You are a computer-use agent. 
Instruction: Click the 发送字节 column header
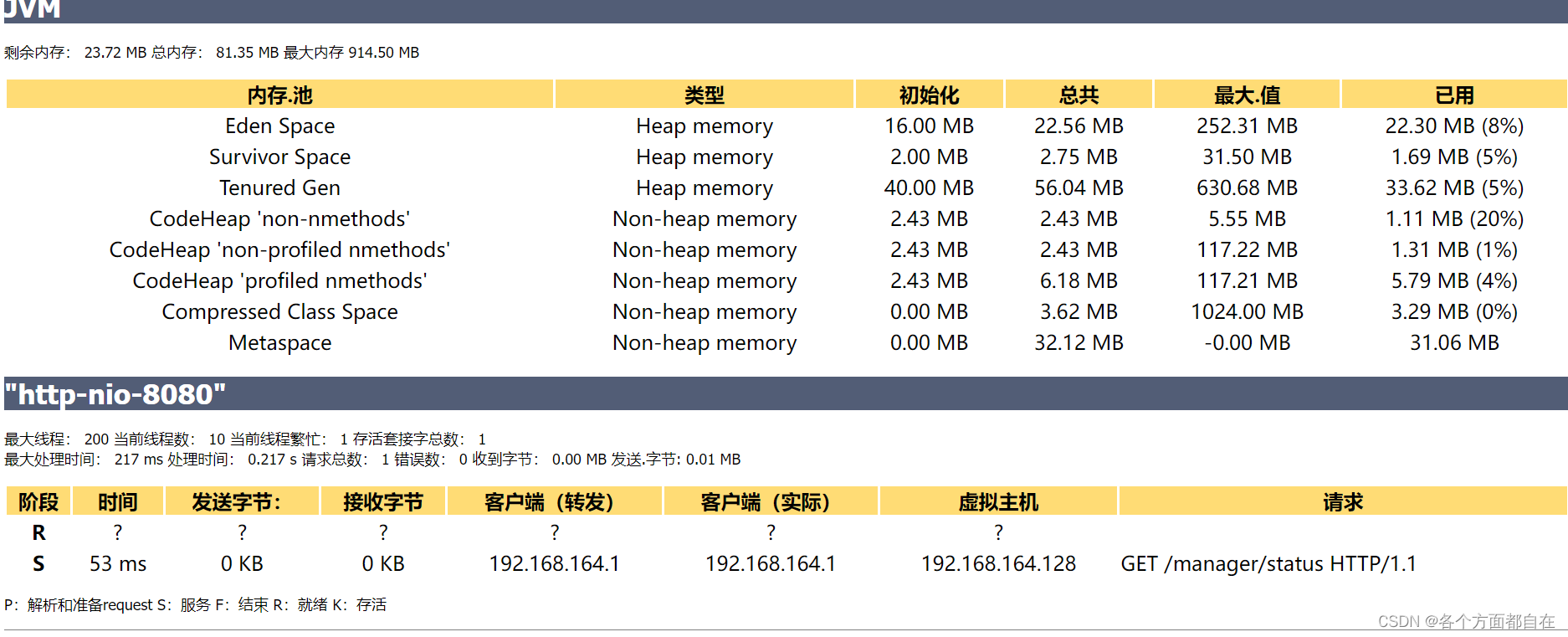(x=242, y=501)
